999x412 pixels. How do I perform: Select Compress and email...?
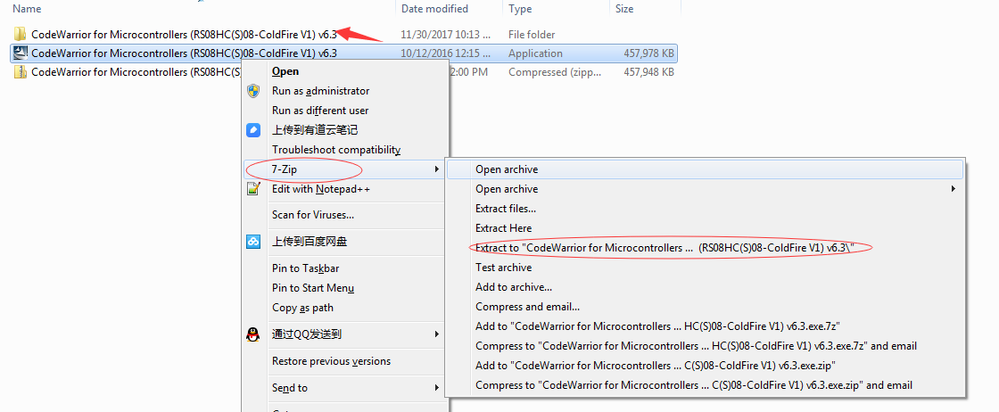(528, 307)
